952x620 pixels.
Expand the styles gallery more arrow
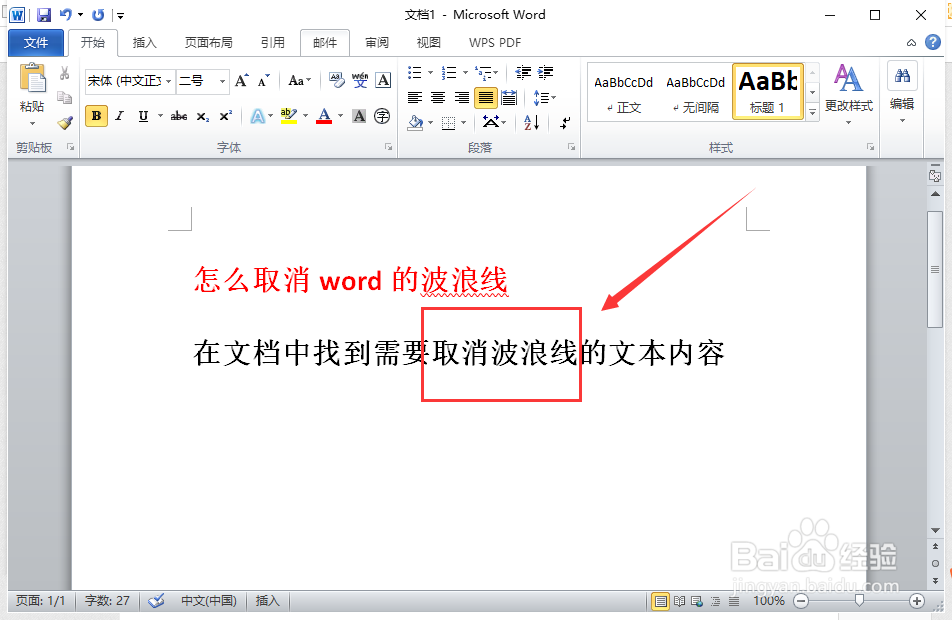tap(812, 112)
